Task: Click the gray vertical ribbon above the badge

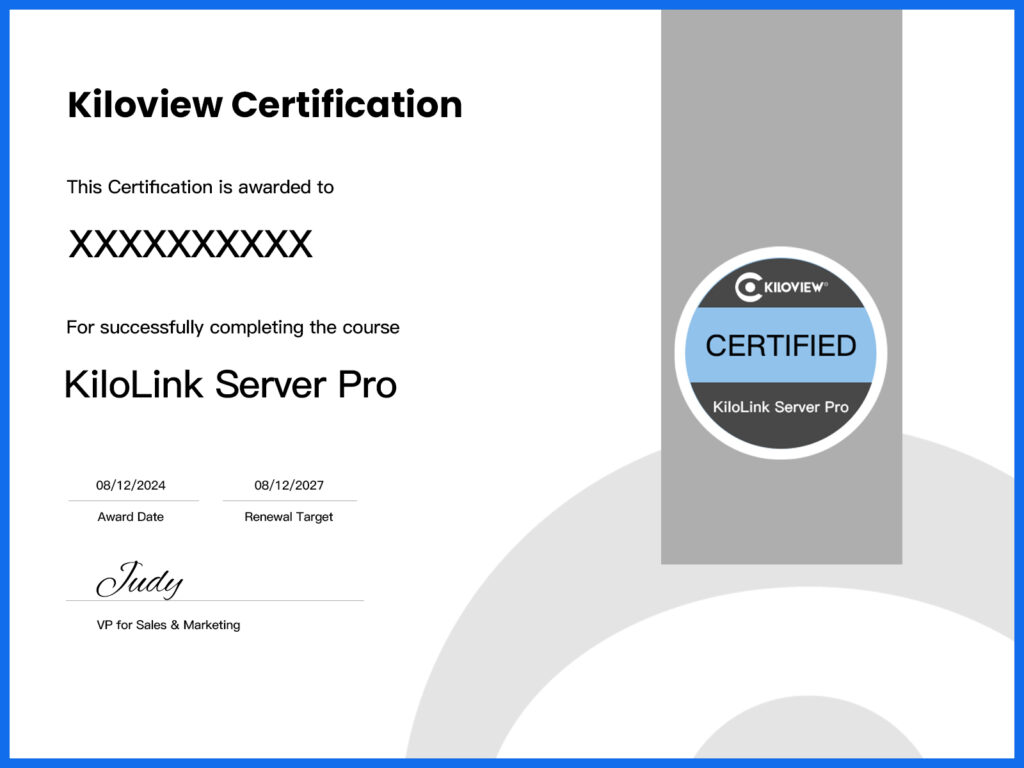Action: click(x=781, y=130)
